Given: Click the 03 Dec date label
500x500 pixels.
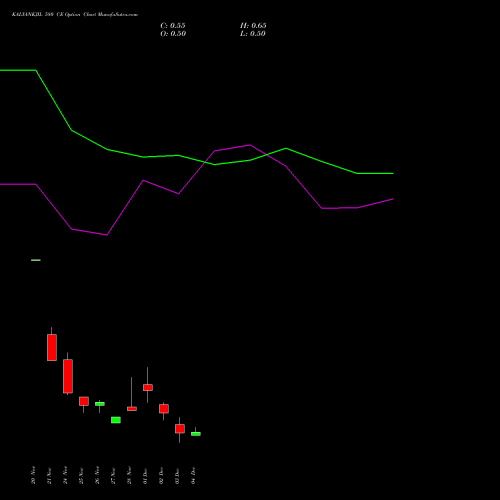Looking at the screenshot, I should [177, 475].
